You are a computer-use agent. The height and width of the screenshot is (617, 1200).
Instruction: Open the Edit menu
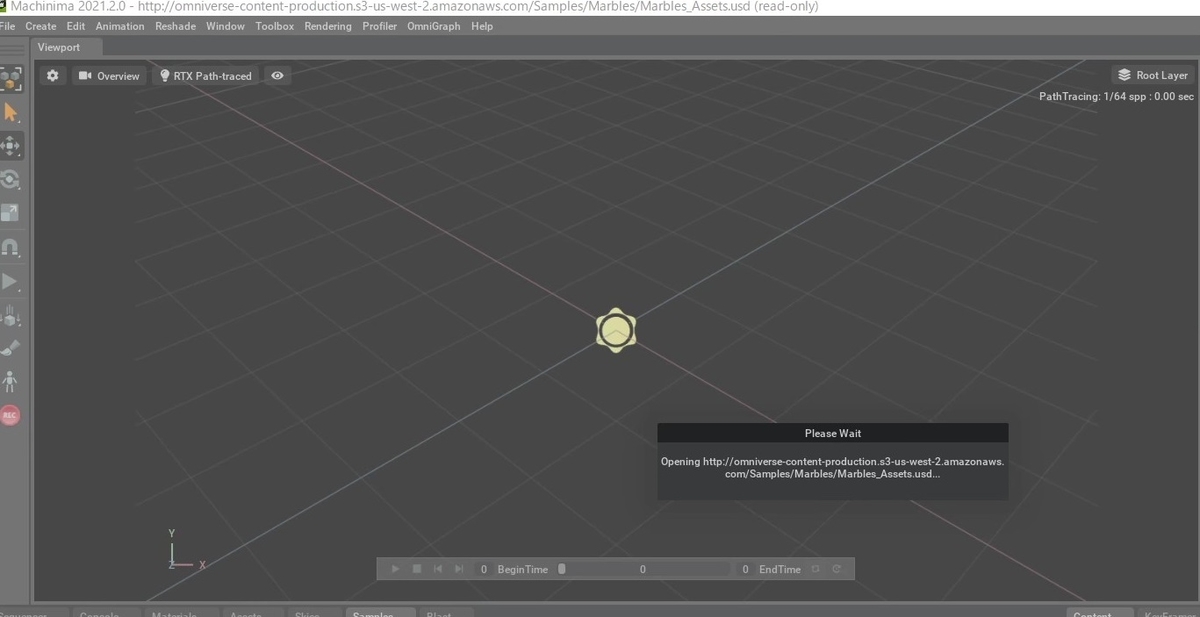pyautogui.click(x=76, y=26)
